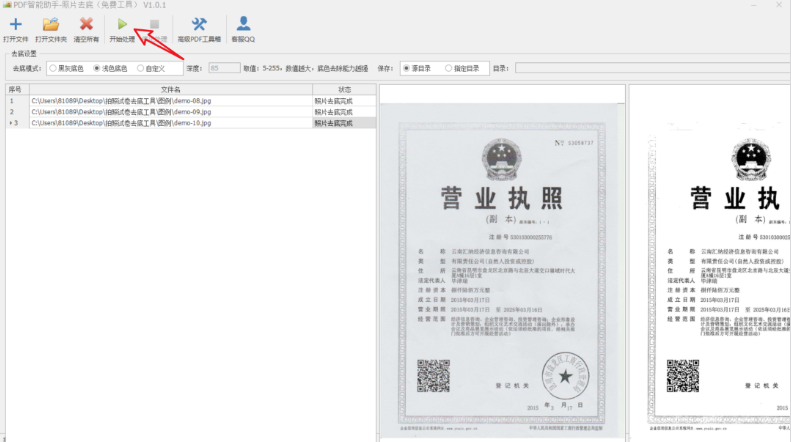This screenshot has width=791, height=442.
Task: Click row number 1 cell
Action: click(x=17, y=101)
